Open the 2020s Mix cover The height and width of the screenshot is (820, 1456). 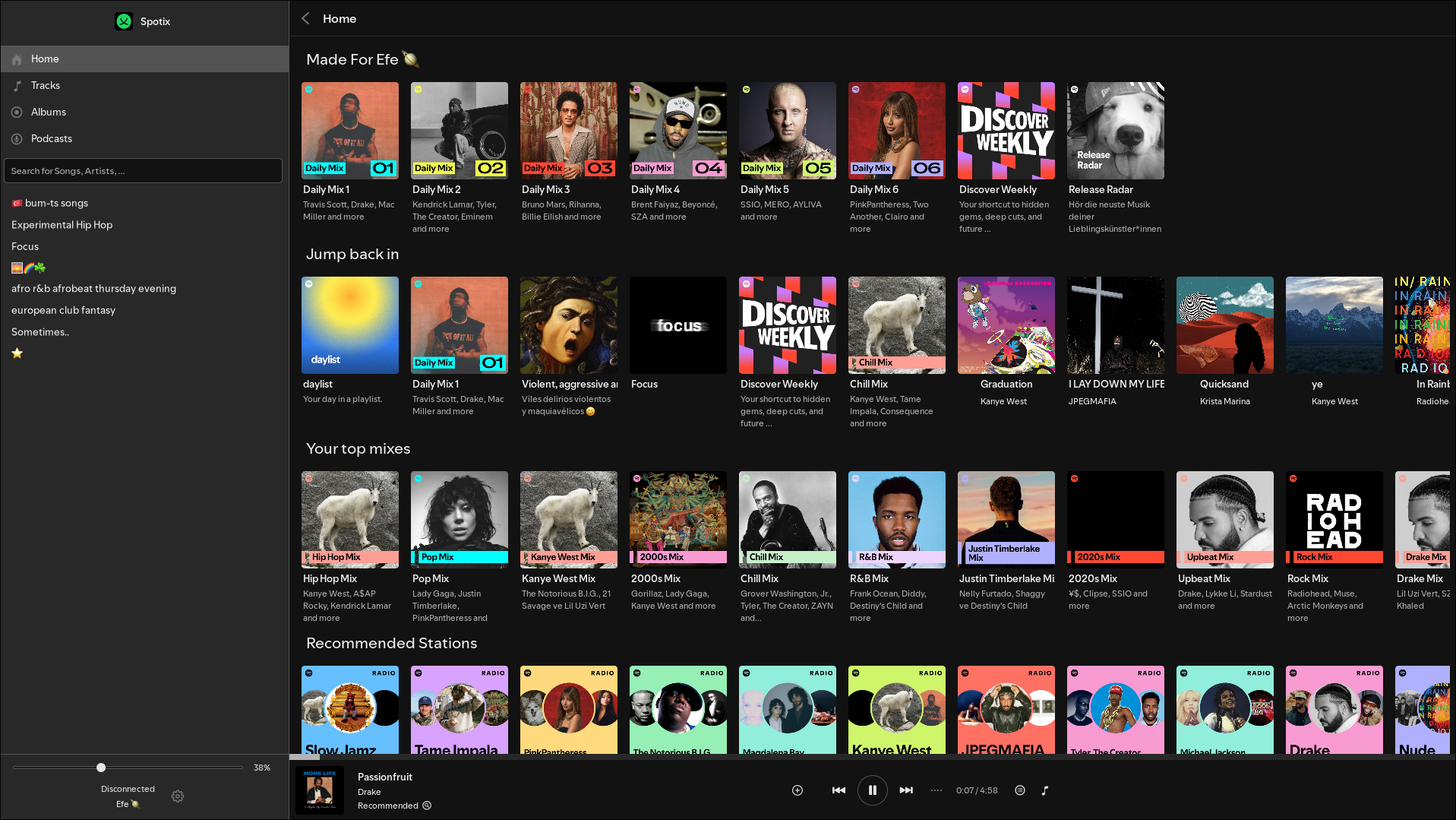pos(1116,520)
